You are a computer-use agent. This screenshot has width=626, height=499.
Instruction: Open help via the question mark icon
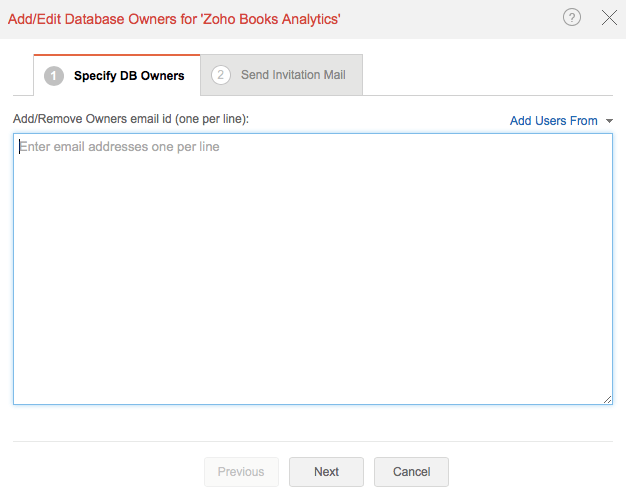[x=572, y=17]
